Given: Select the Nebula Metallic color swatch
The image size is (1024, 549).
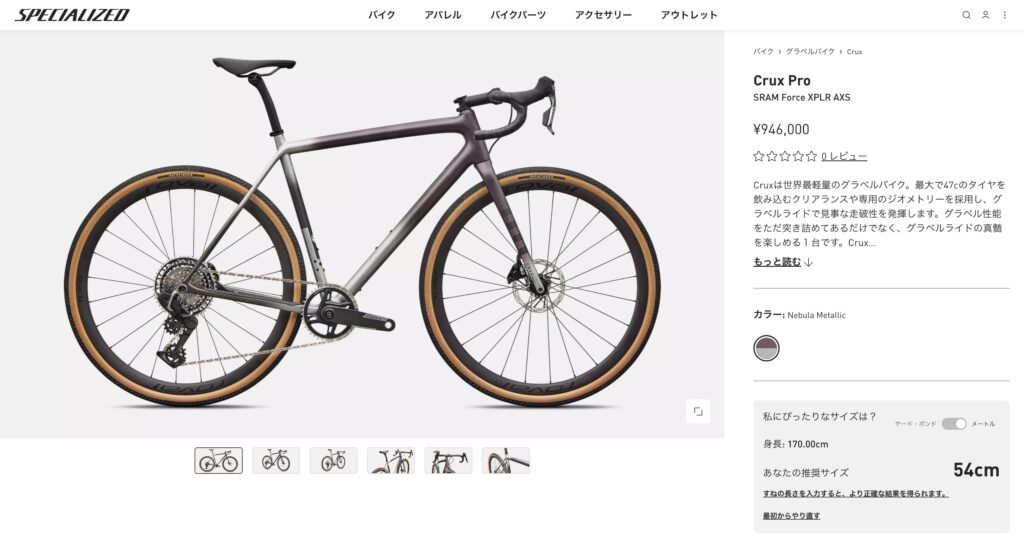Looking at the screenshot, I should coord(766,348).
